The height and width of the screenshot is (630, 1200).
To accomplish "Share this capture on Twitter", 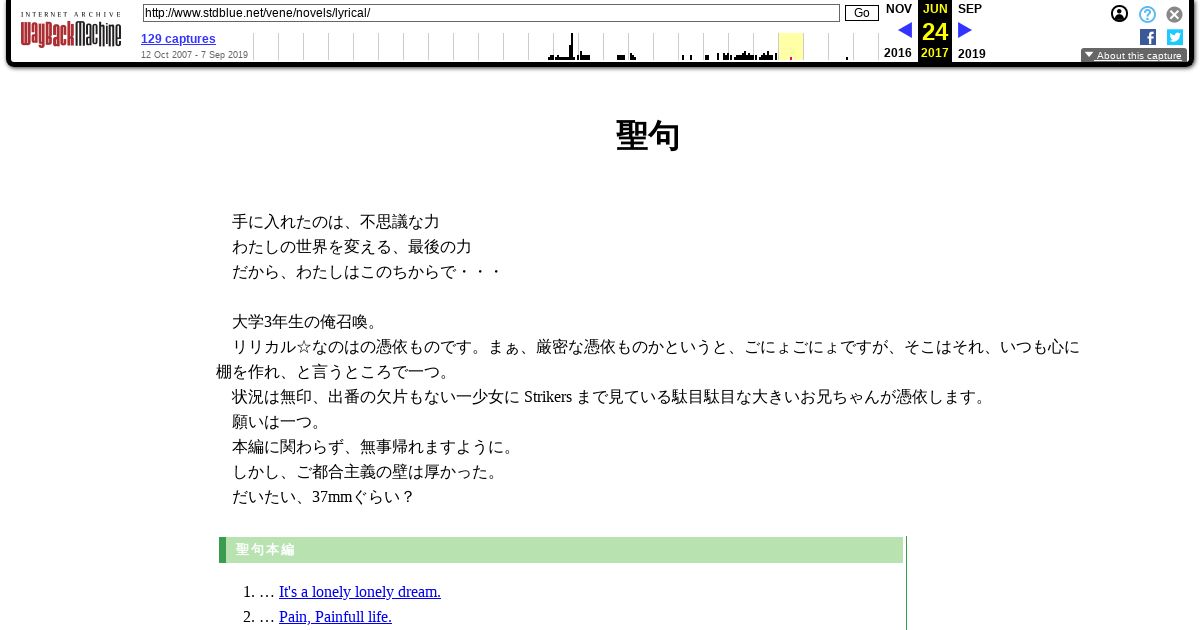I will coord(1175,37).
